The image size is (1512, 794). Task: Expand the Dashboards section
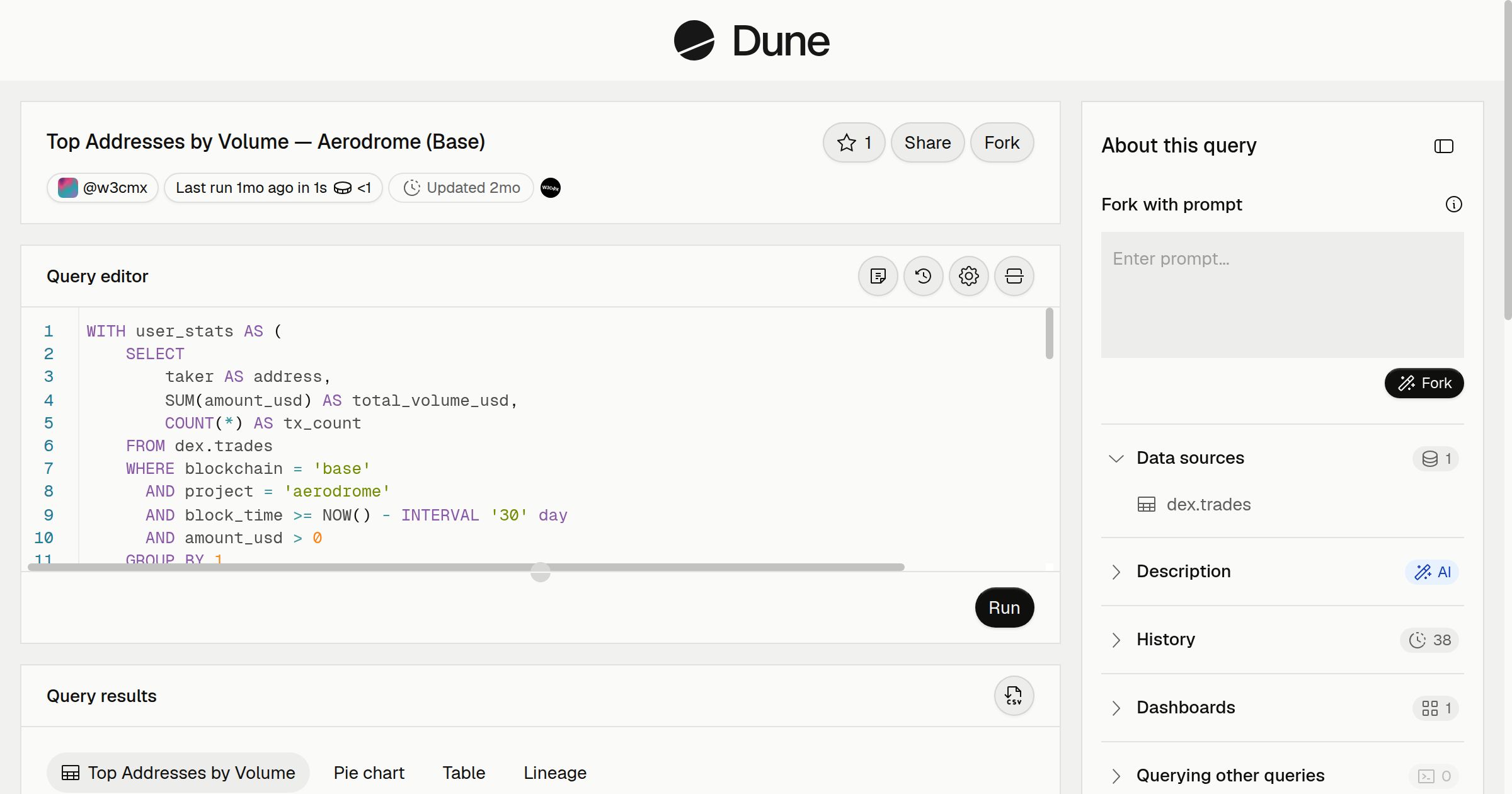click(x=1116, y=708)
